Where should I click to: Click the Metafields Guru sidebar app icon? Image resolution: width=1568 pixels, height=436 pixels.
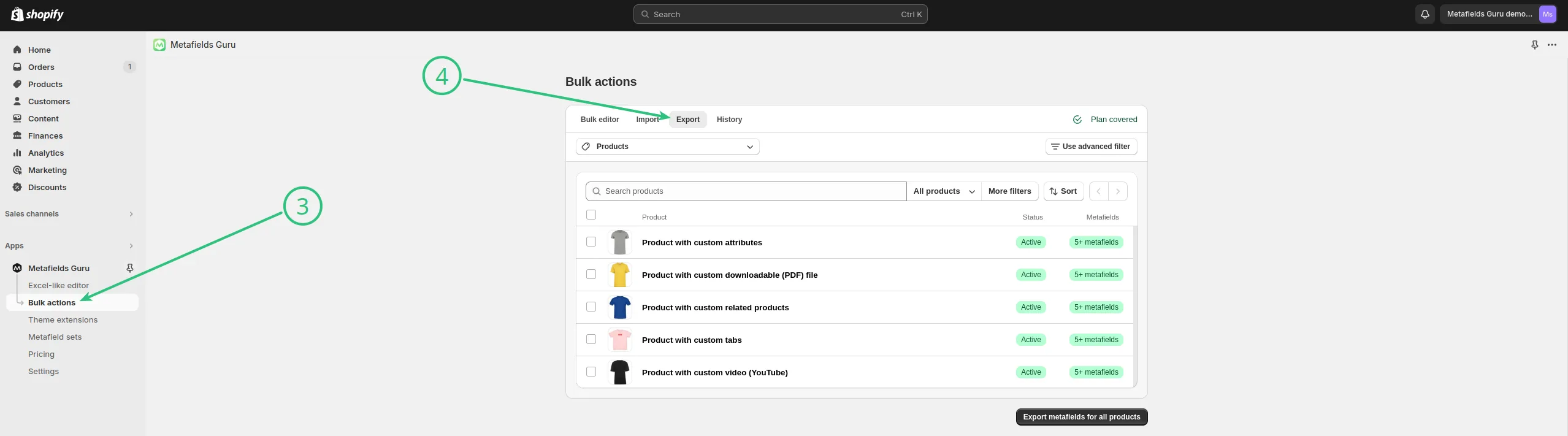[x=17, y=268]
